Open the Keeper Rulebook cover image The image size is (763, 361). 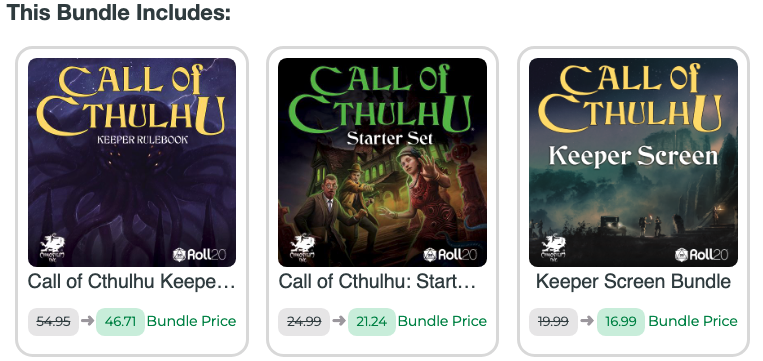(x=132, y=162)
